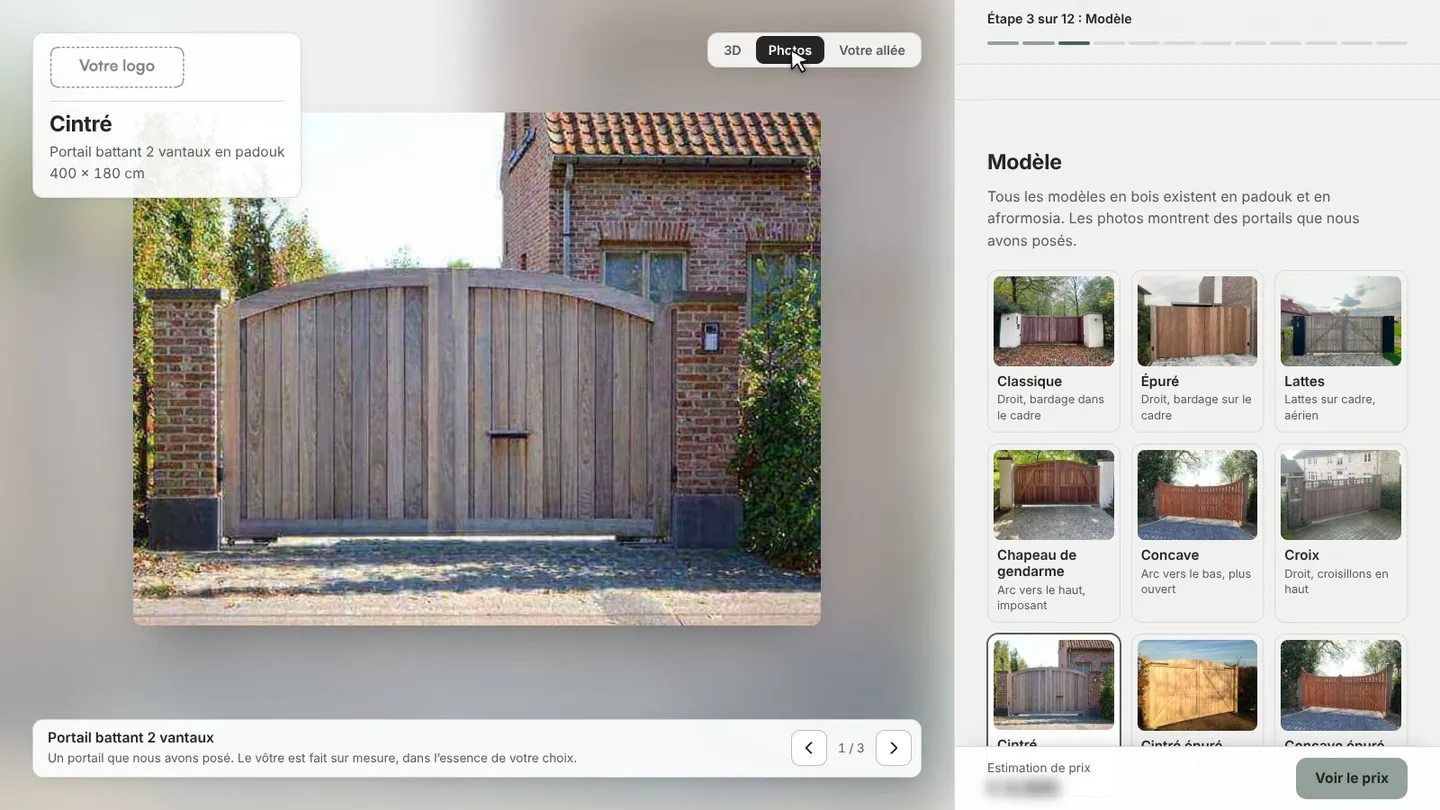The height and width of the screenshot is (810, 1440).
Task: Click the Votre logo placeholder
Action: 117,67
